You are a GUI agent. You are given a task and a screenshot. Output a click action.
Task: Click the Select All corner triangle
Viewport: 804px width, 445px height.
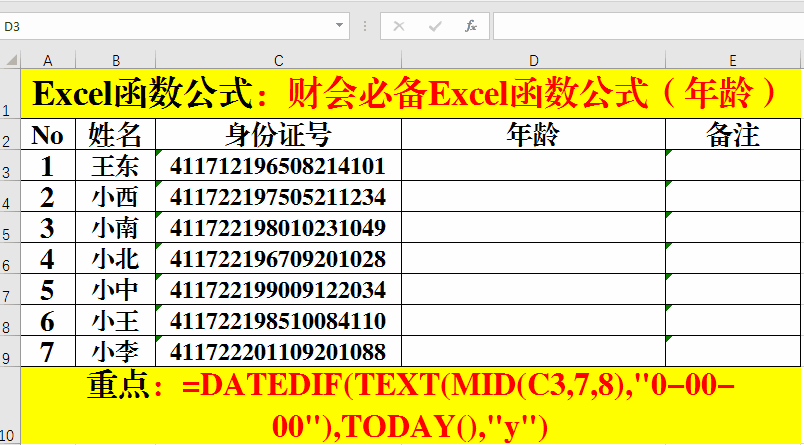tap(11, 60)
